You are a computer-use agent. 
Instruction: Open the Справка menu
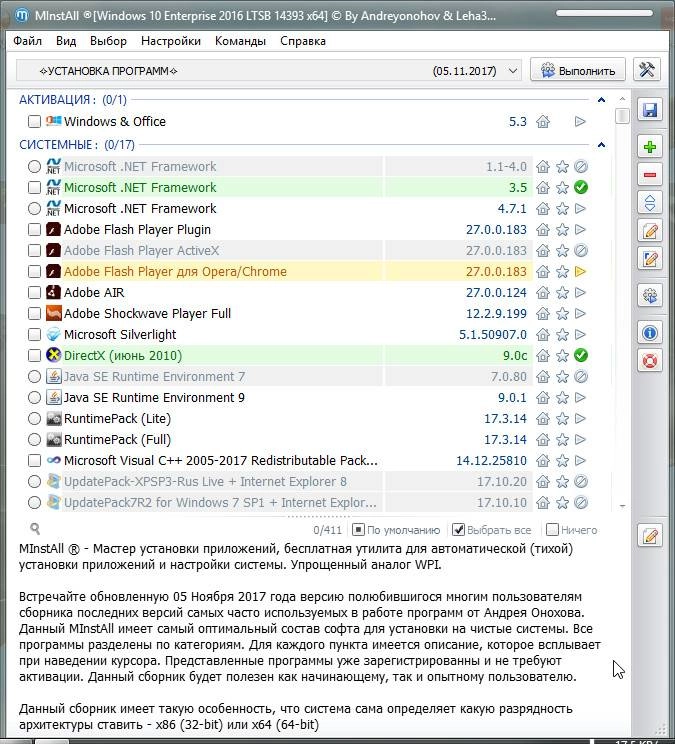pyautogui.click(x=303, y=41)
